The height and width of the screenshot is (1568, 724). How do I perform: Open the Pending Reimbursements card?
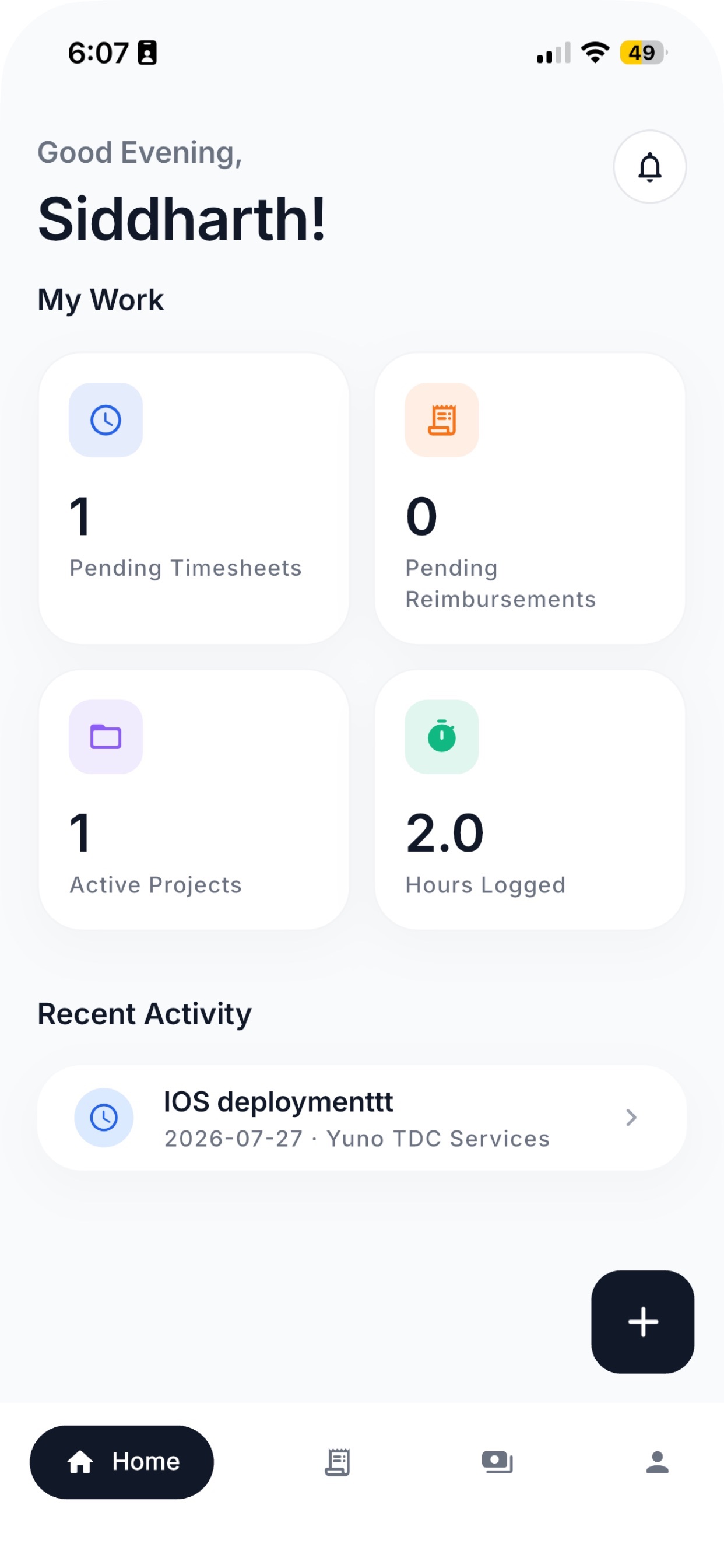tap(530, 499)
